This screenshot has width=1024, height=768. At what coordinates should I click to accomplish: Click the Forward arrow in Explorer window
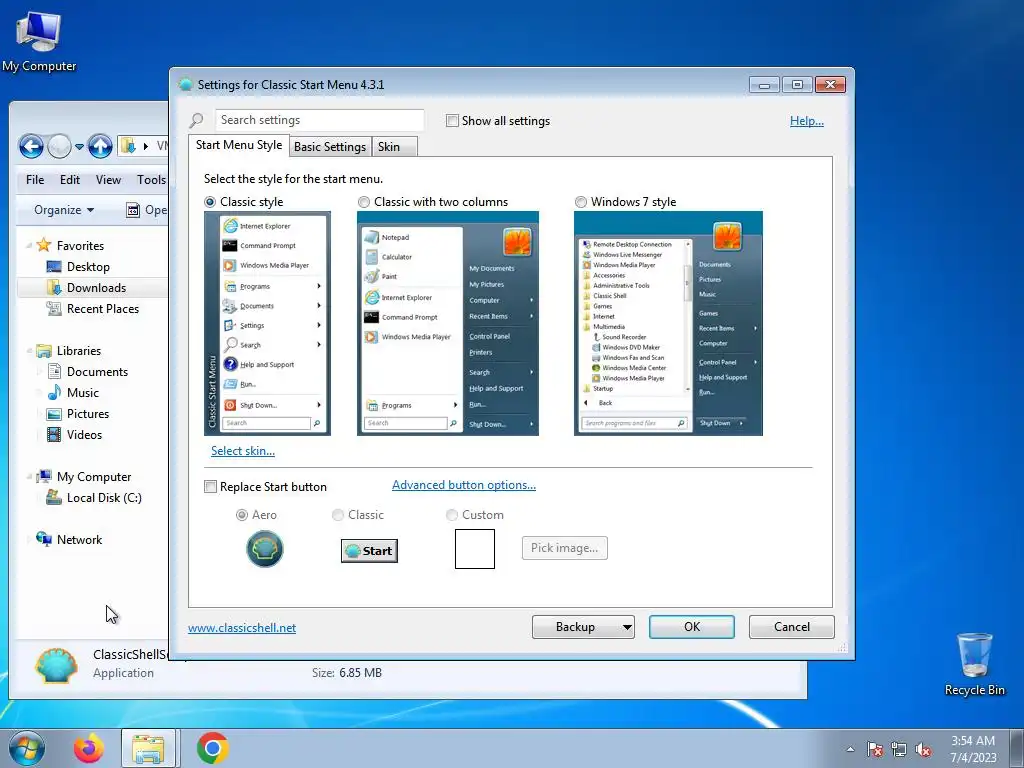pos(59,146)
